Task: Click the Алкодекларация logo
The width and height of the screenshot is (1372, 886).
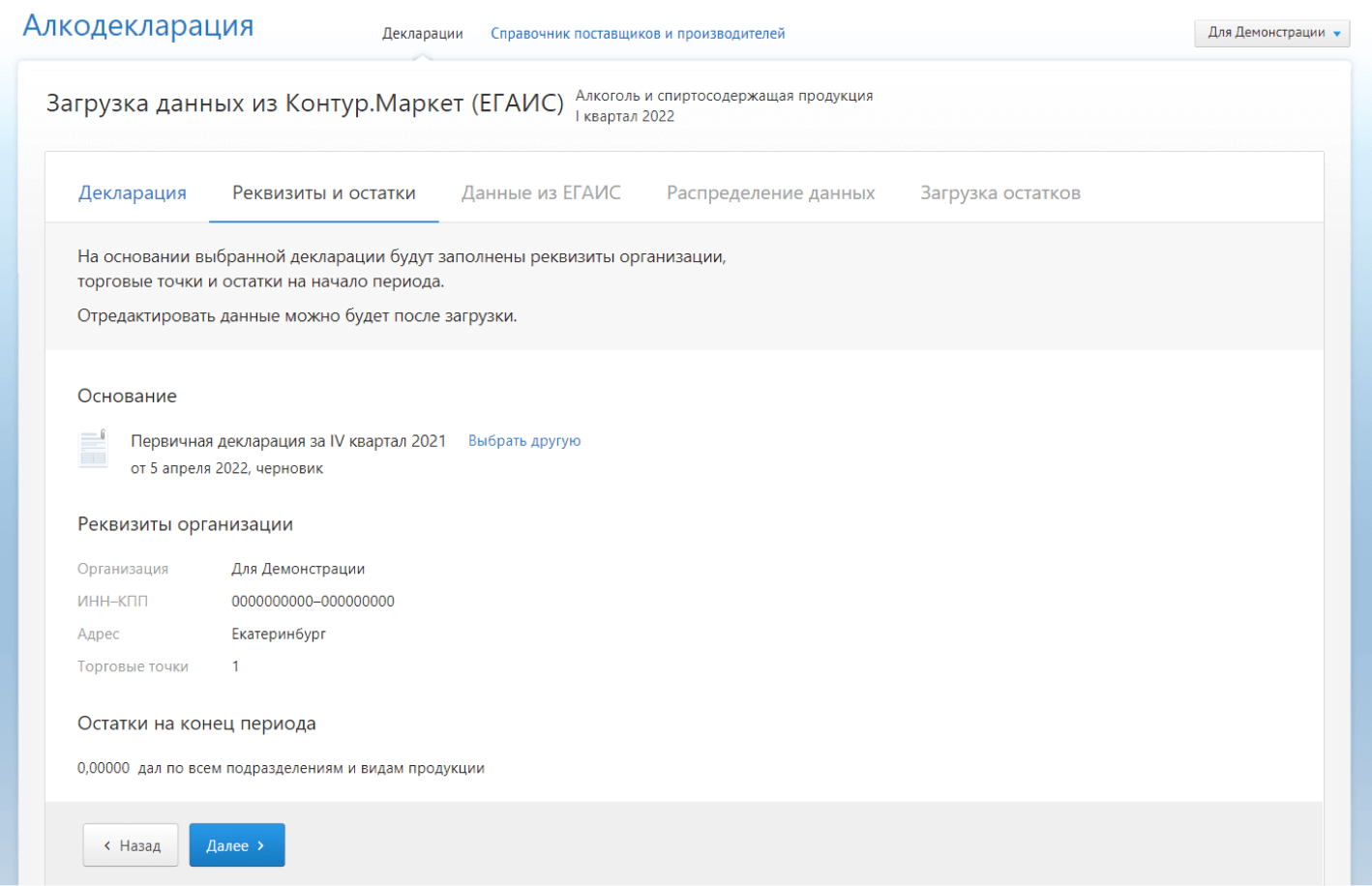Action: tap(138, 26)
